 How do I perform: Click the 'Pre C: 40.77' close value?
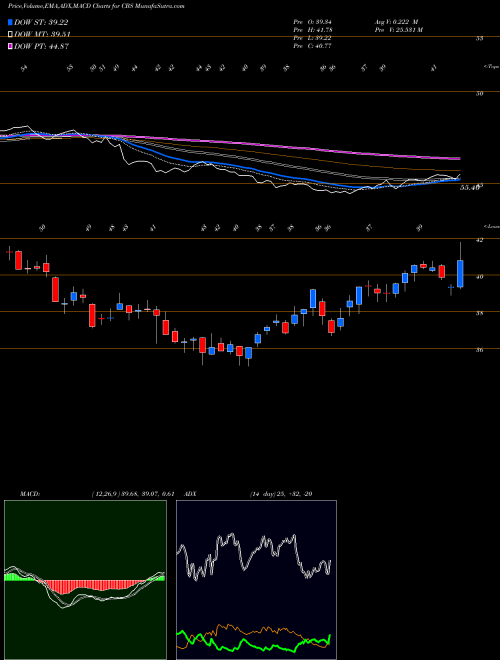pyautogui.click(x=312, y=46)
